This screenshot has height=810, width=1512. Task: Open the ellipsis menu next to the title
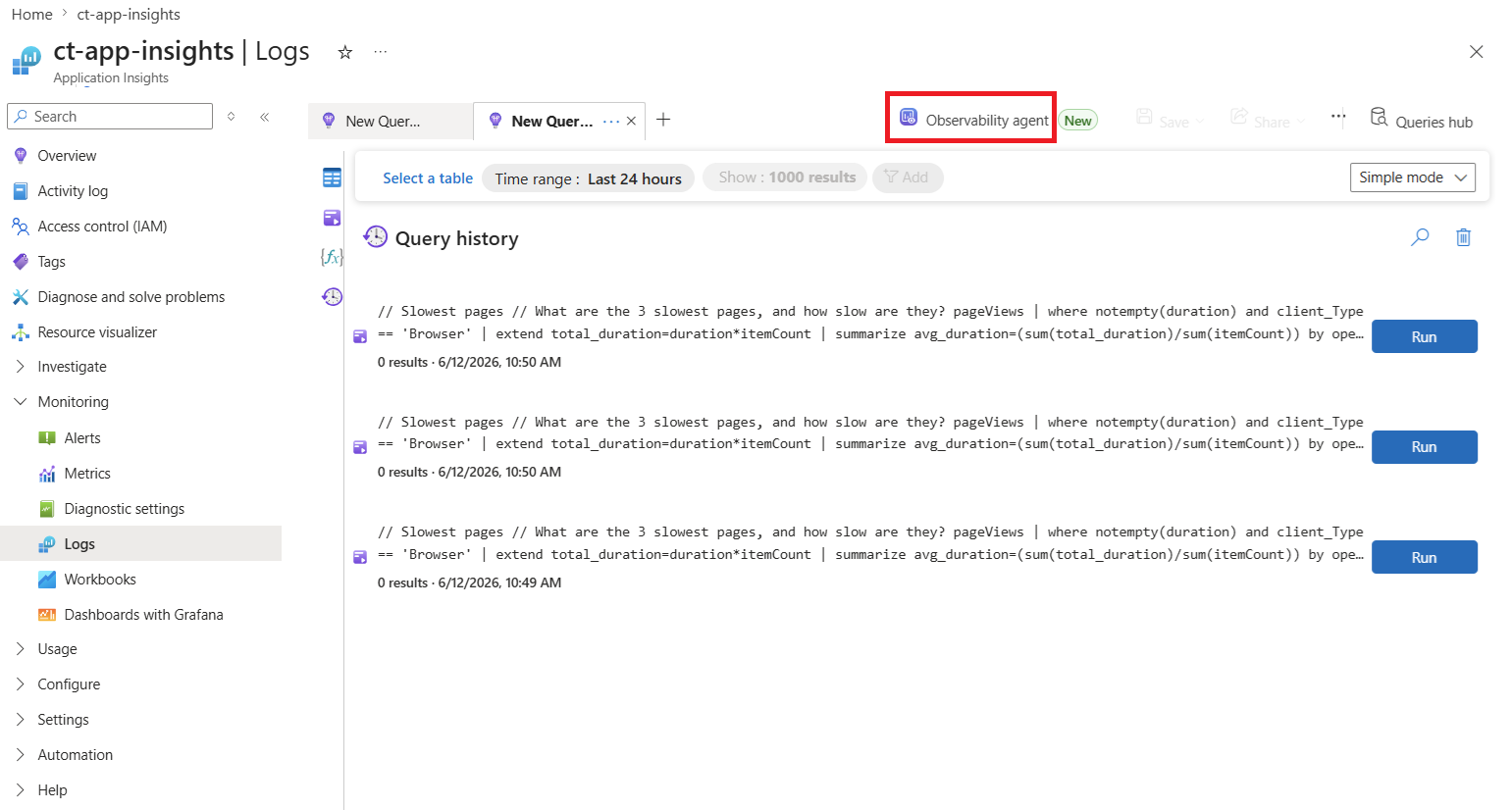381,52
